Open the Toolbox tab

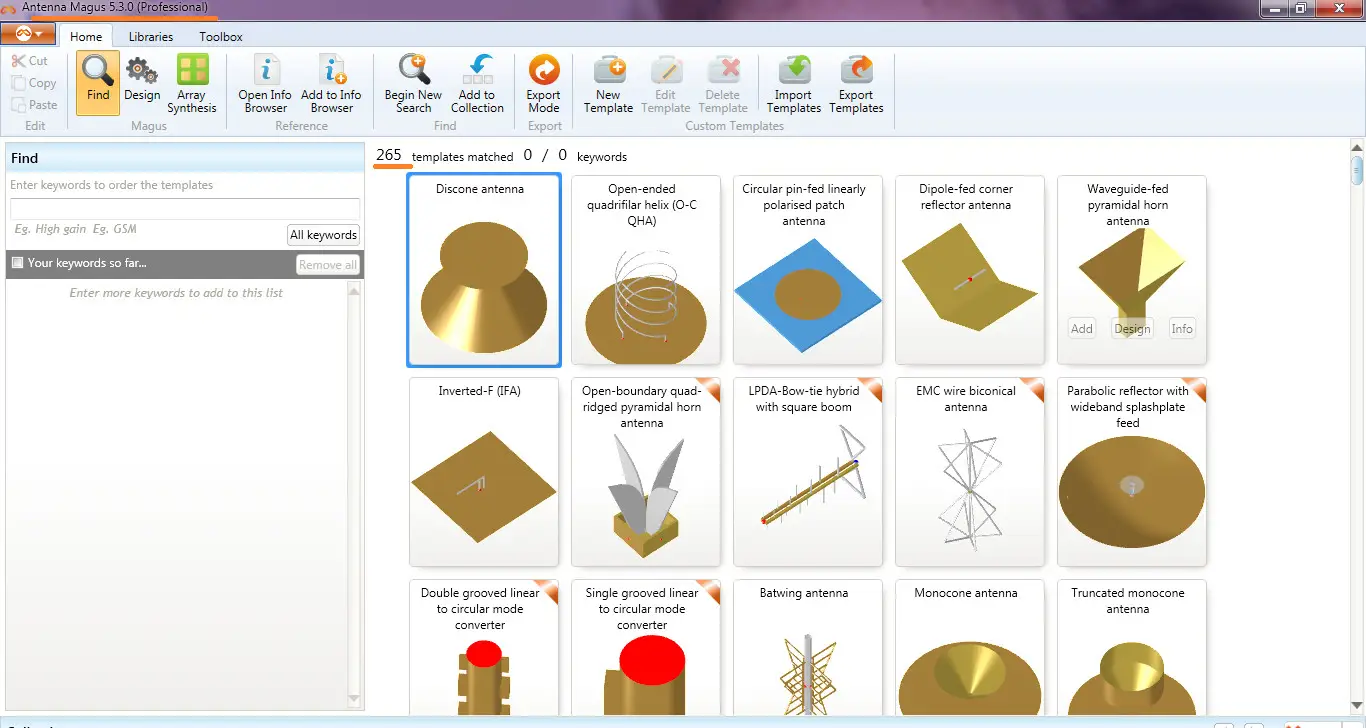[220, 36]
